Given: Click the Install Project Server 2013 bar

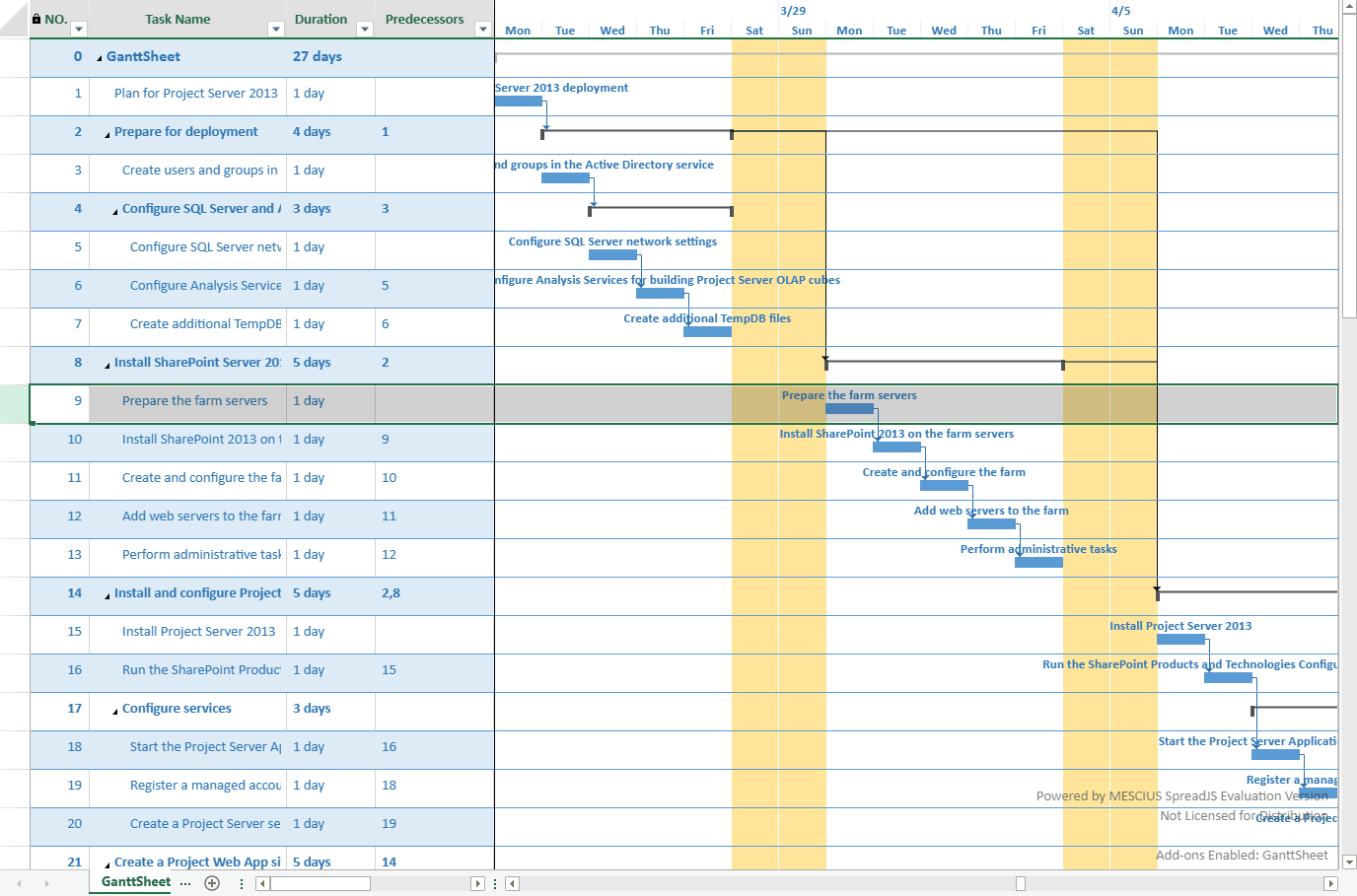Looking at the screenshot, I should [x=1180, y=640].
